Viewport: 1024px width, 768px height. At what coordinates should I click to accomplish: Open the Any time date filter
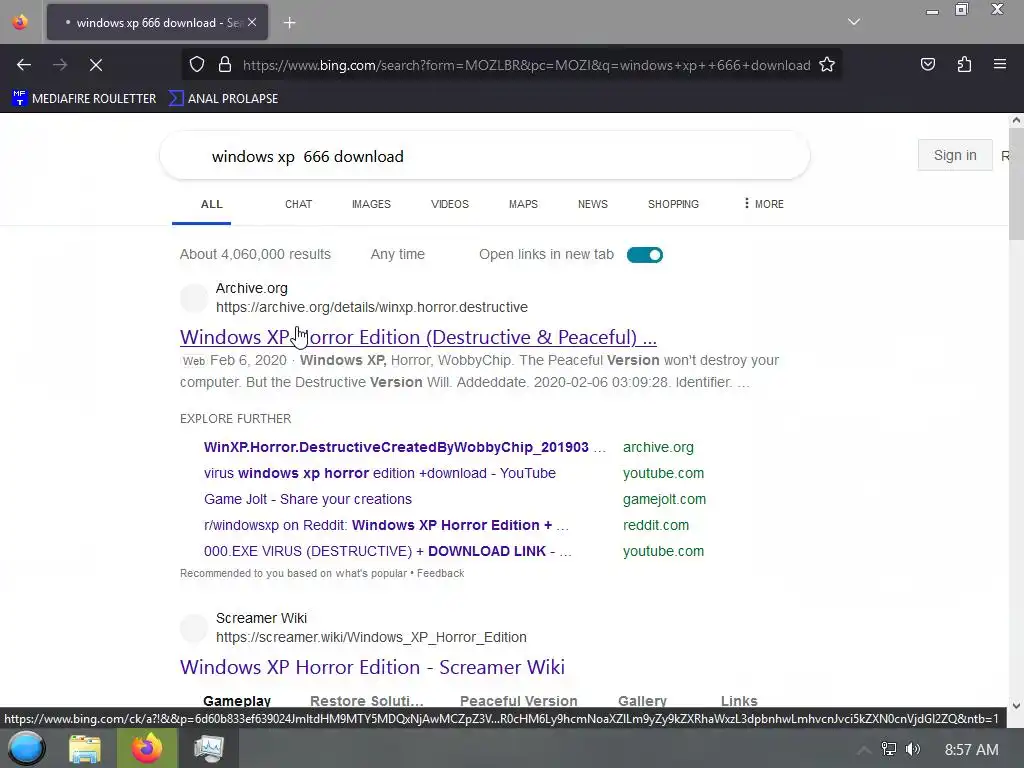point(398,255)
